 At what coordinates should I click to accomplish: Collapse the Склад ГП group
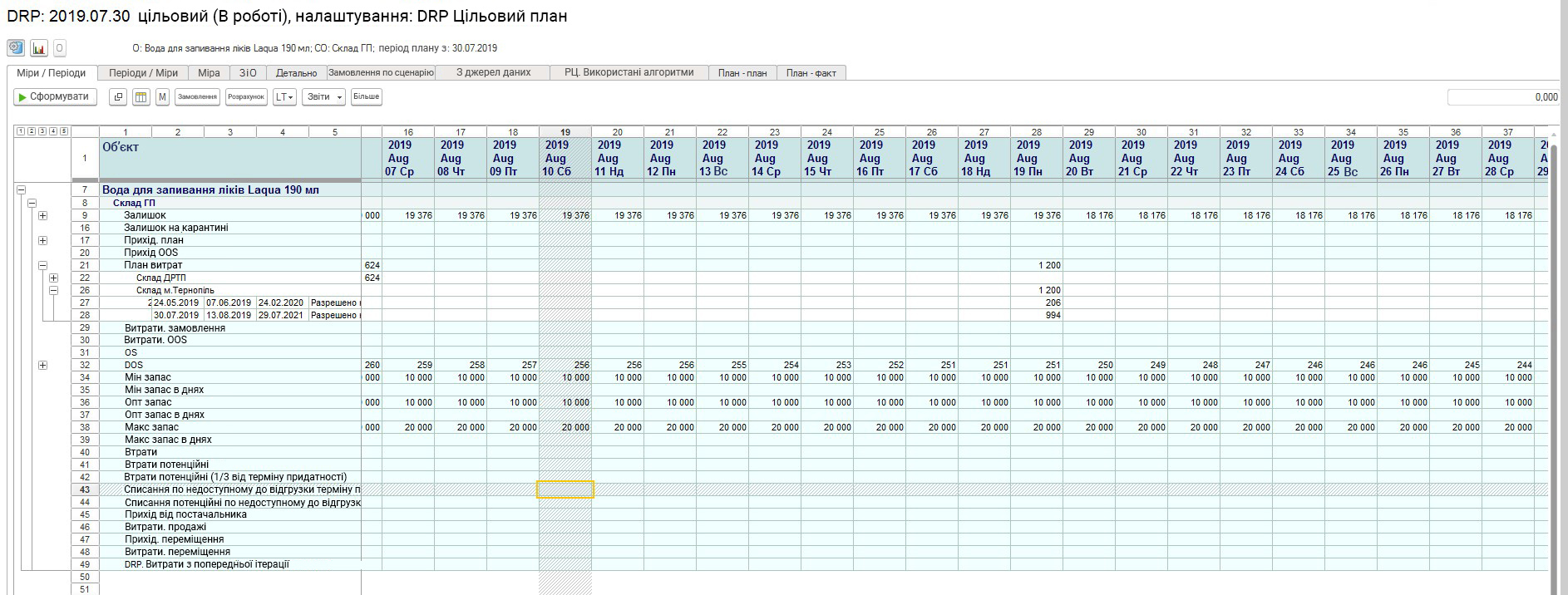tap(32, 203)
